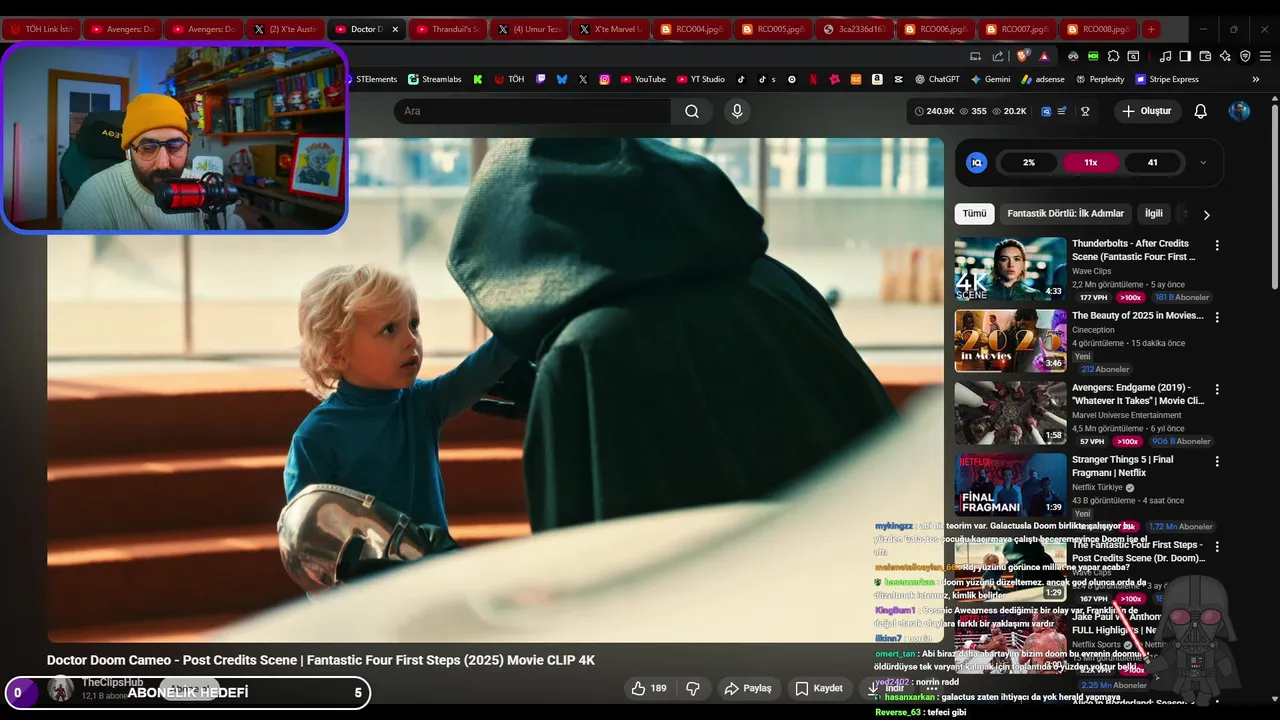Open Beauty of 2025 in Movies thumbnail
1280x720 pixels.
(x=1010, y=341)
